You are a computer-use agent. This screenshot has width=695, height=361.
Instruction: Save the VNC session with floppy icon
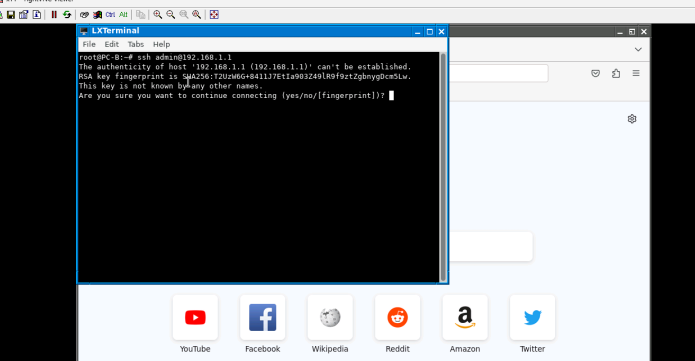tap(11, 15)
